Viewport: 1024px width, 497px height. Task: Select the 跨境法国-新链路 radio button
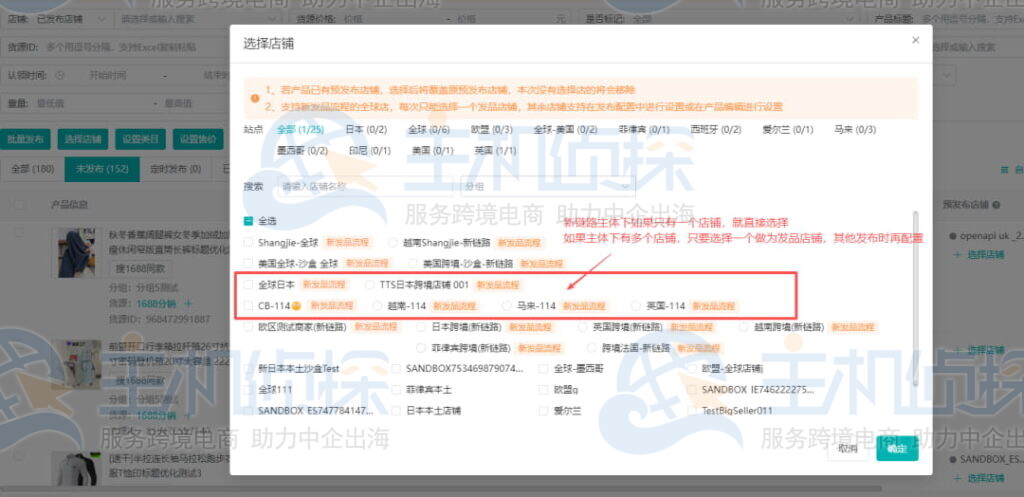pyautogui.click(x=592, y=348)
